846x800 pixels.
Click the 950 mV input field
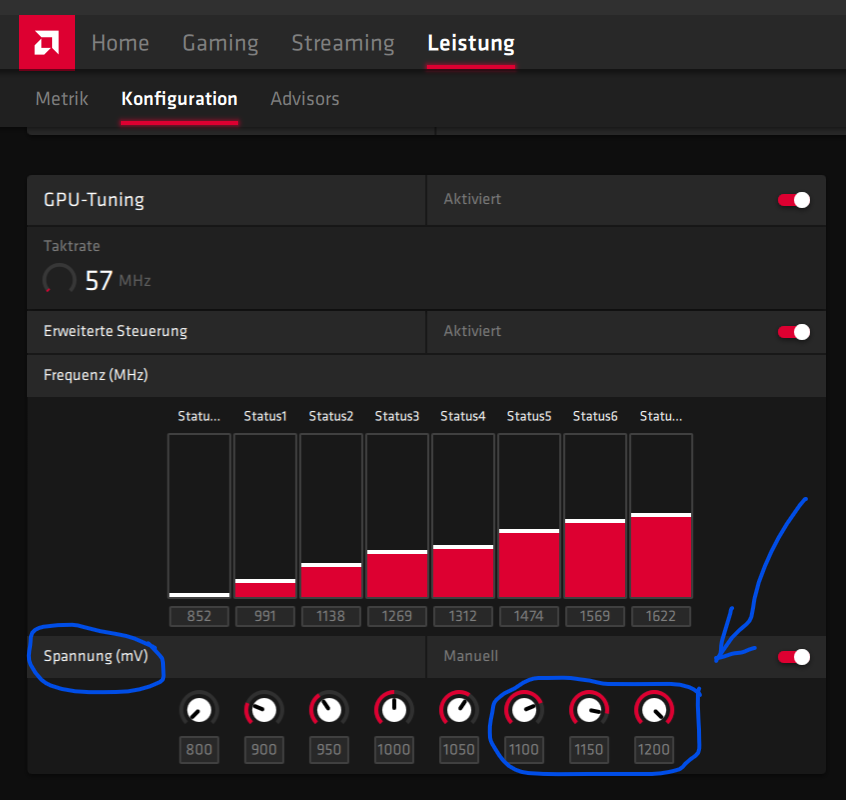pyautogui.click(x=329, y=750)
